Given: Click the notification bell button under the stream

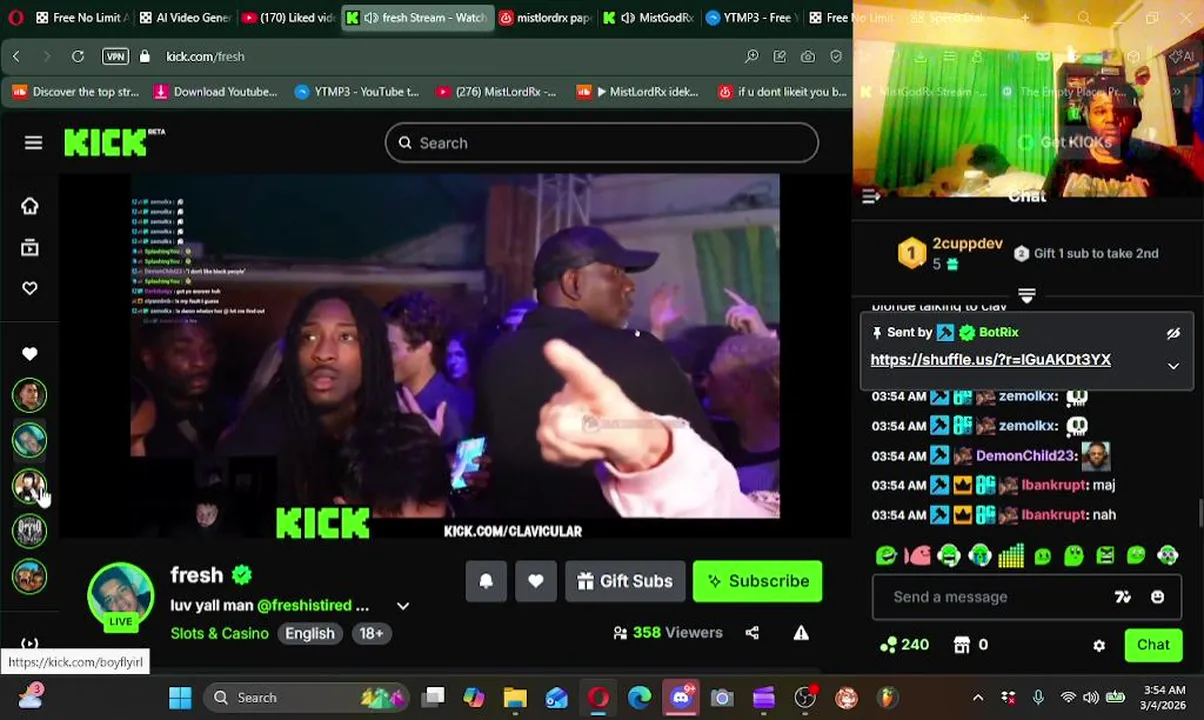Looking at the screenshot, I should 486,581.
